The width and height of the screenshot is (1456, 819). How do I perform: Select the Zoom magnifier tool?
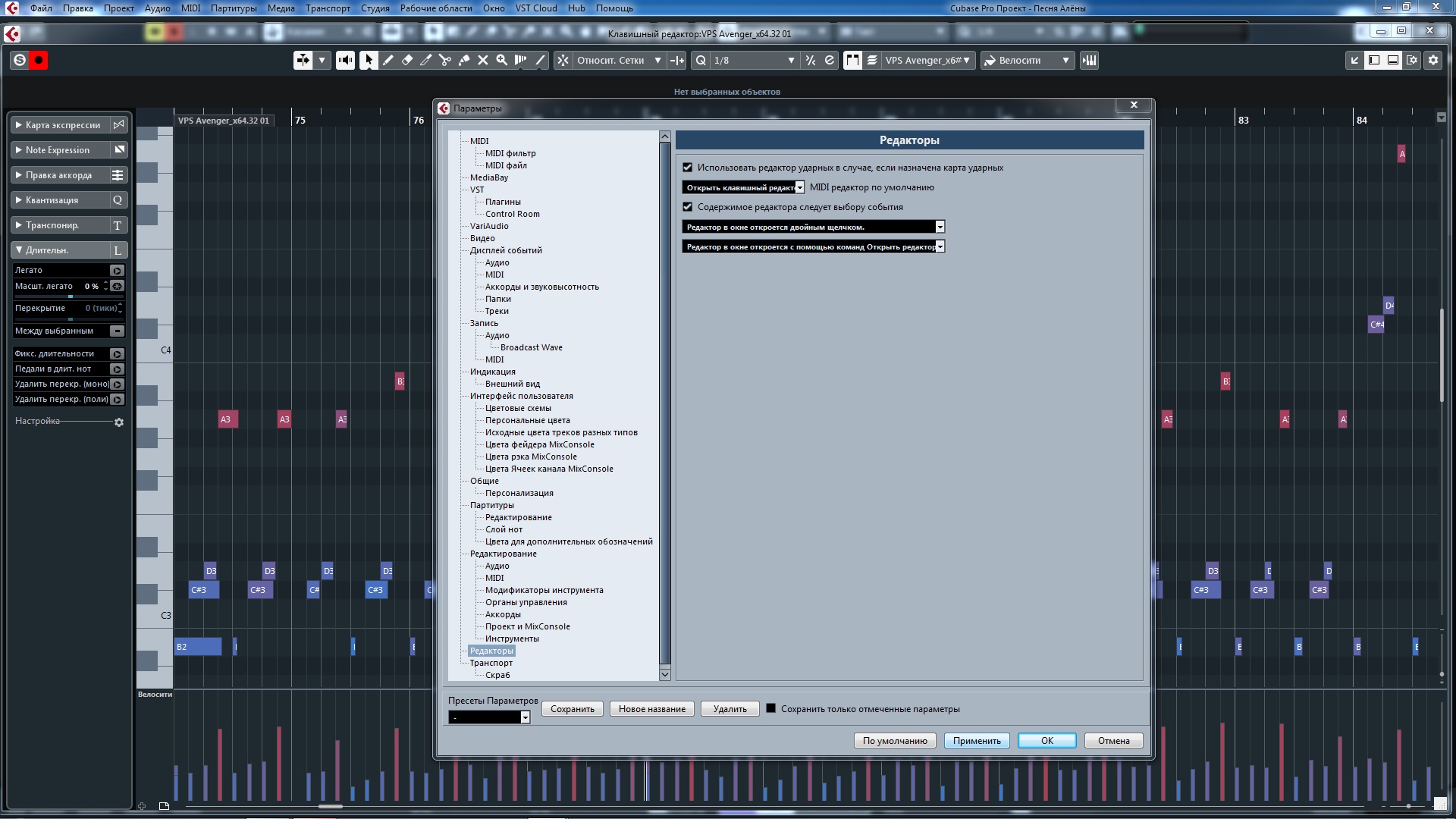point(502,60)
